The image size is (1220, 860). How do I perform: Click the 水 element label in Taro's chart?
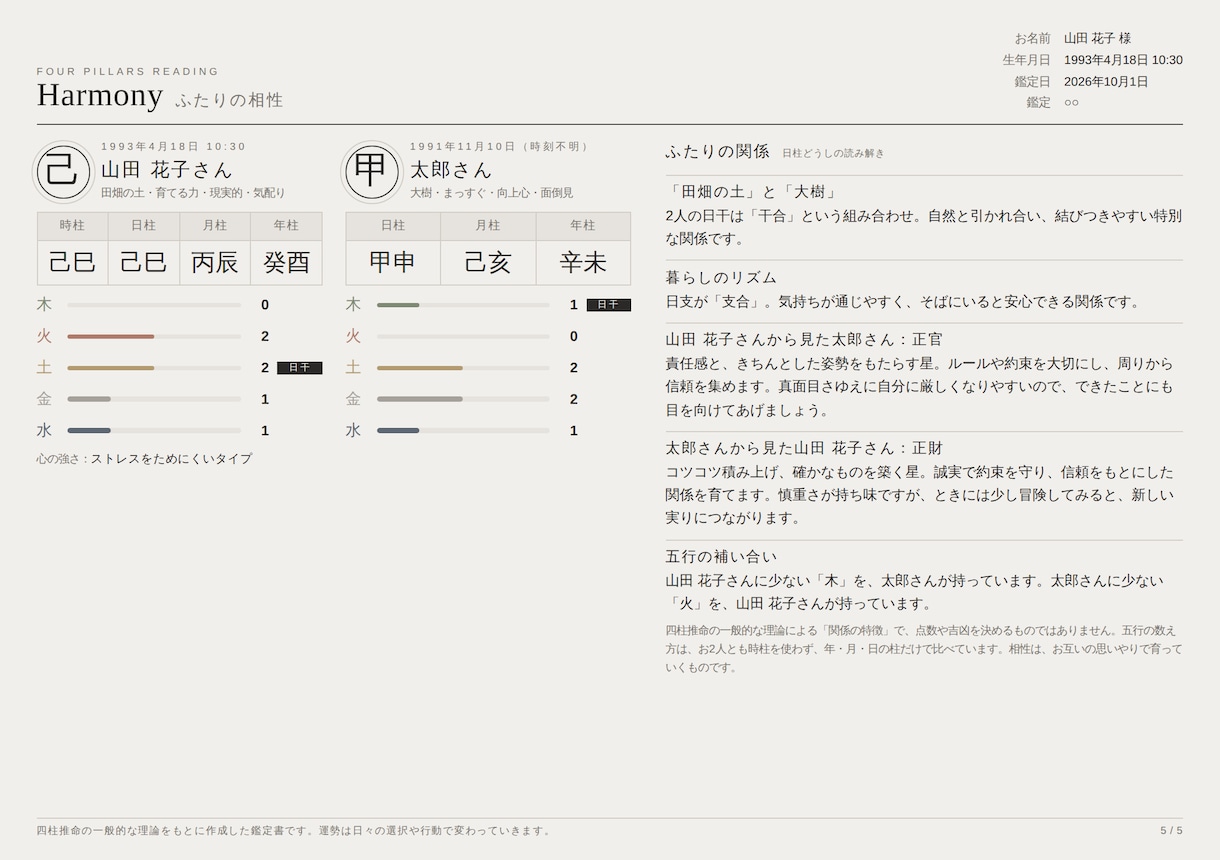(x=353, y=430)
